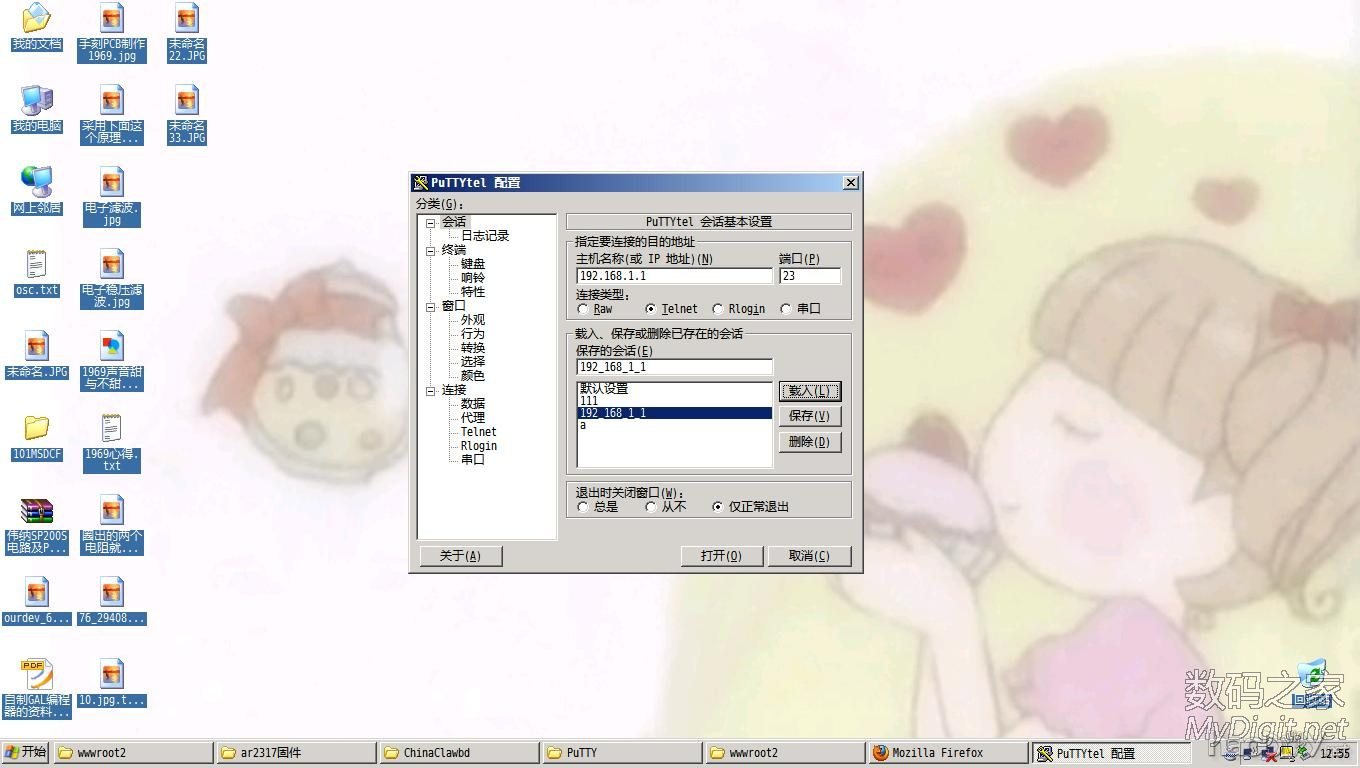Open the 我的文档 desktop folder icon

tap(36, 18)
